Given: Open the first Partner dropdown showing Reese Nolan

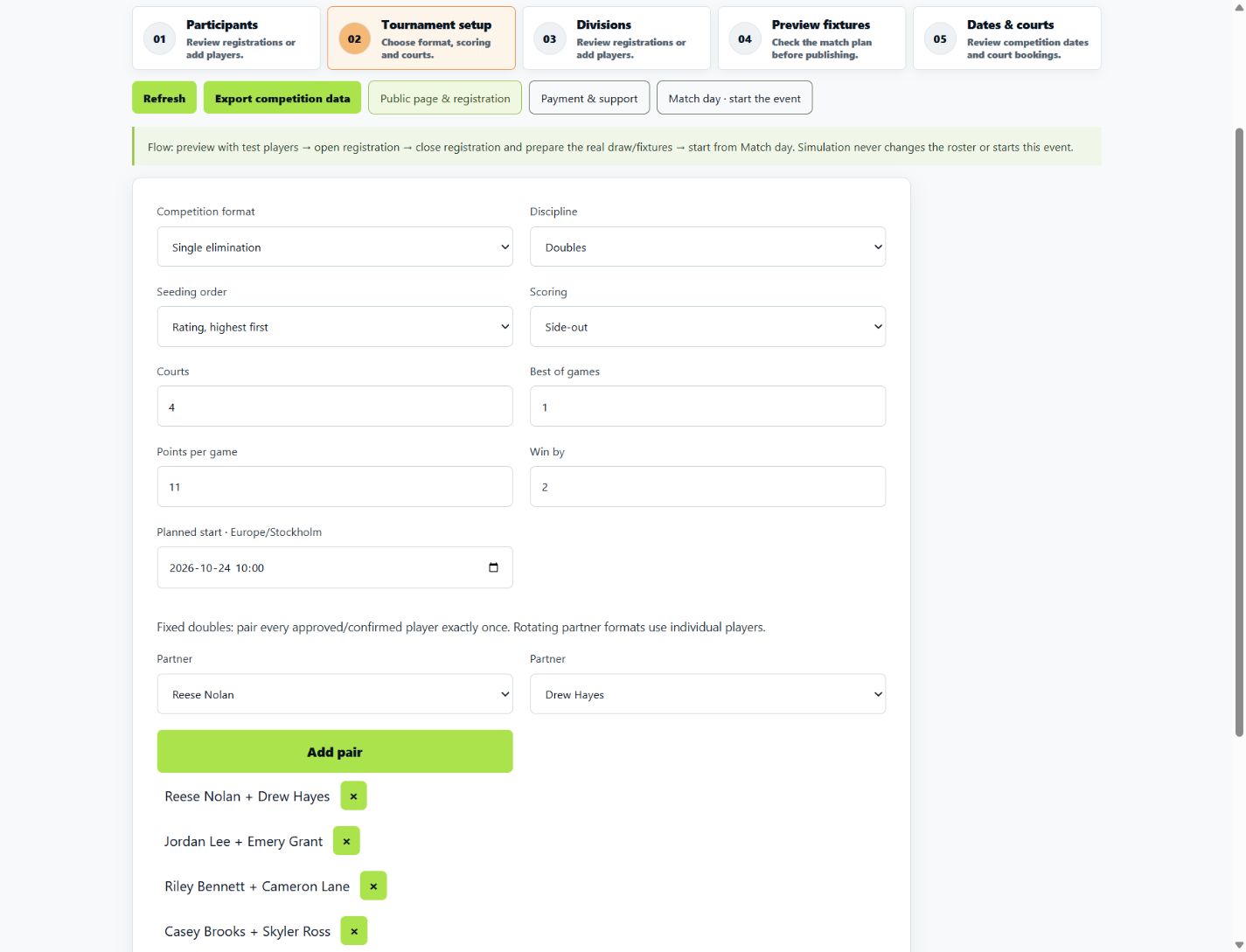Looking at the screenshot, I should coord(335,694).
